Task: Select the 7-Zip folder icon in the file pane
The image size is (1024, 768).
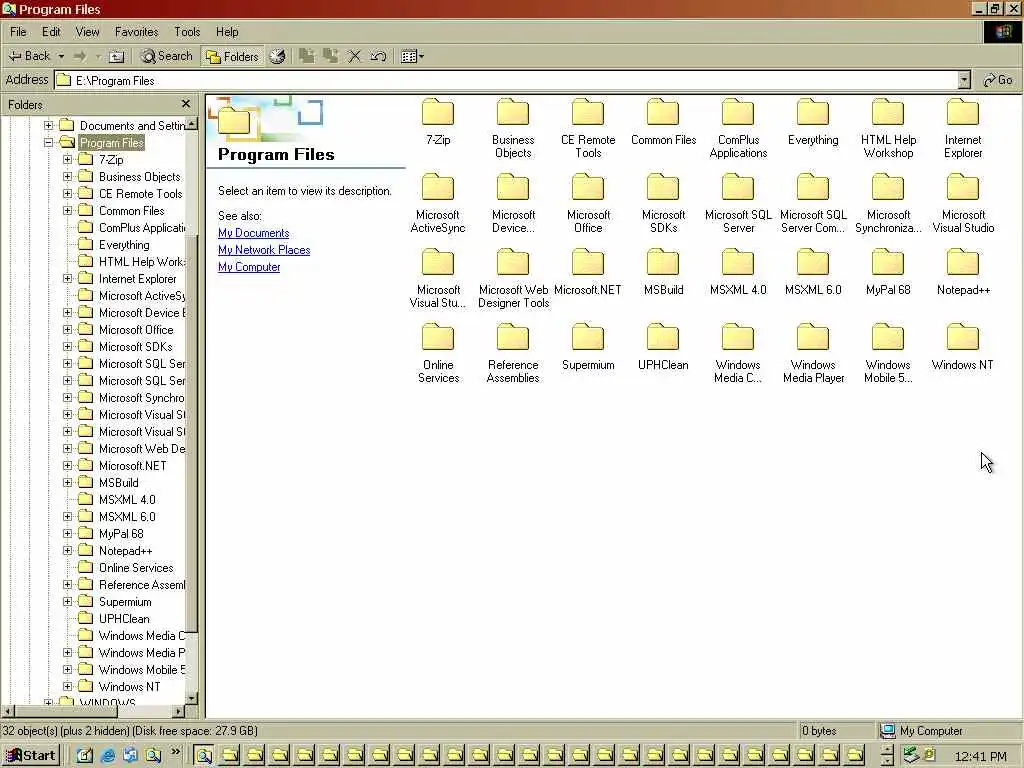Action: (x=438, y=112)
